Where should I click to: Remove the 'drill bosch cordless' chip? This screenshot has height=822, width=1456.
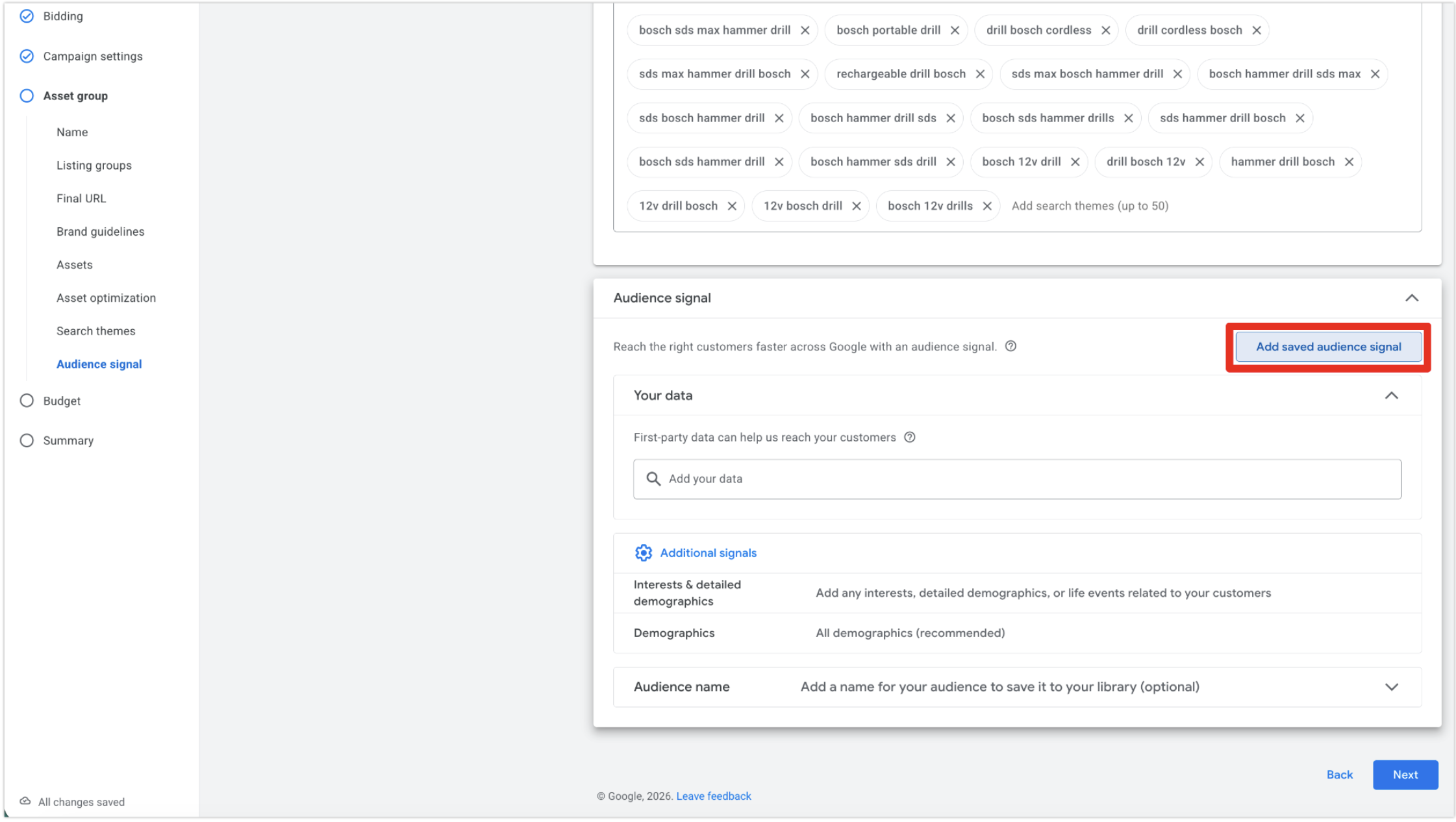[x=1105, y=31]
